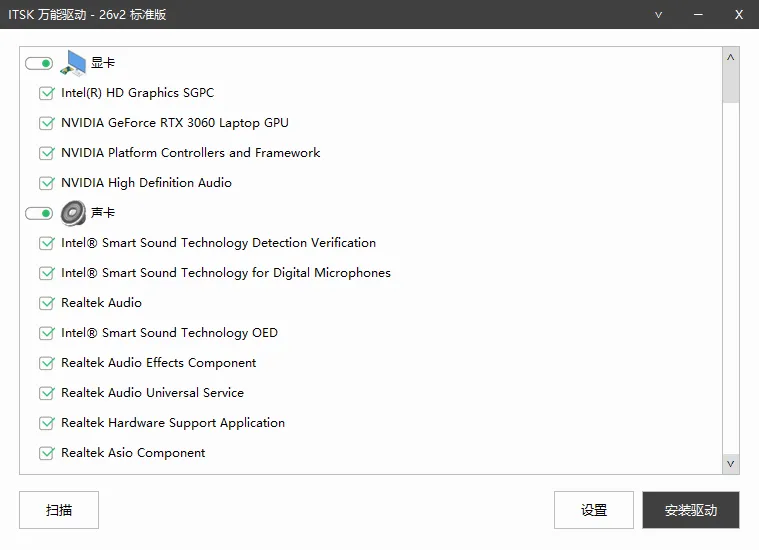Close the ITSK driver window

(x=739, y=15)
